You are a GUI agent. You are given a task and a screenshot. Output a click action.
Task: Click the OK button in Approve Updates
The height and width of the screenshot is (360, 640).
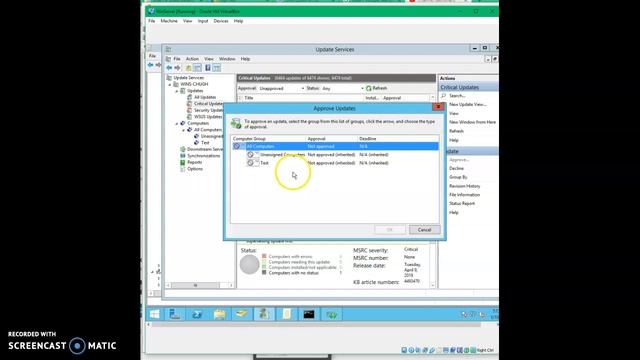(x=390, y=229)
